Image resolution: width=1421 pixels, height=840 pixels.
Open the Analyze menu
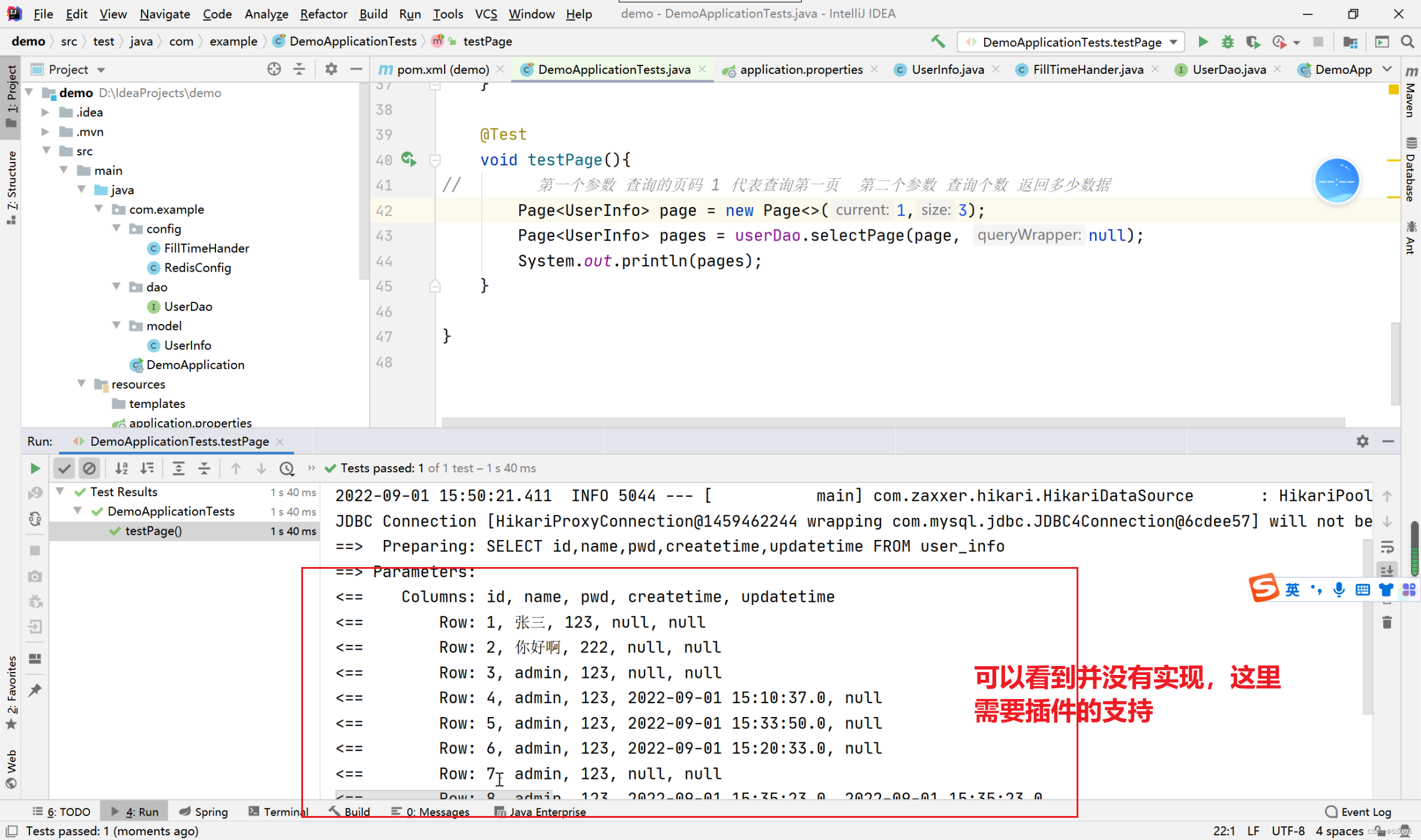click(x=266, y=14)
